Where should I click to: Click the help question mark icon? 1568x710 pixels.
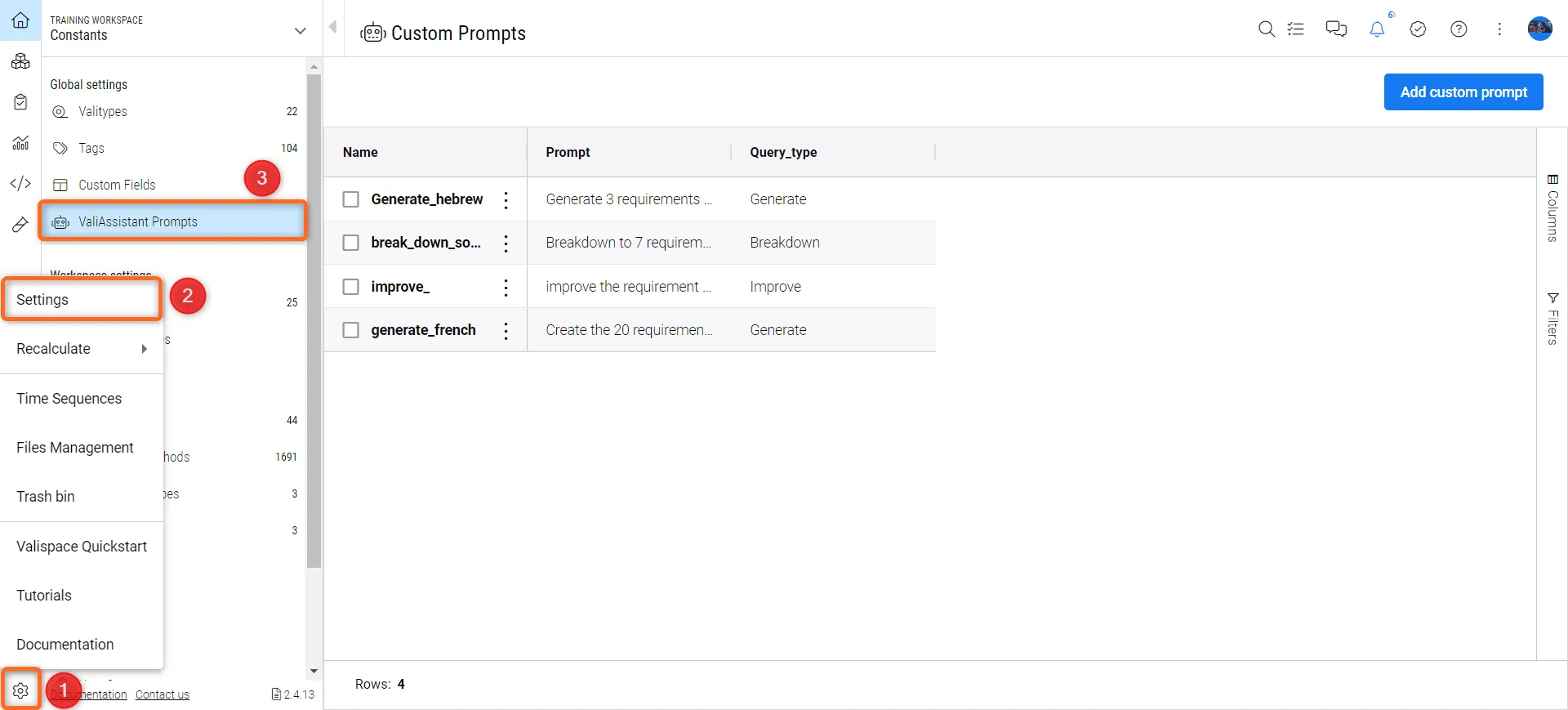(1459, 29)
